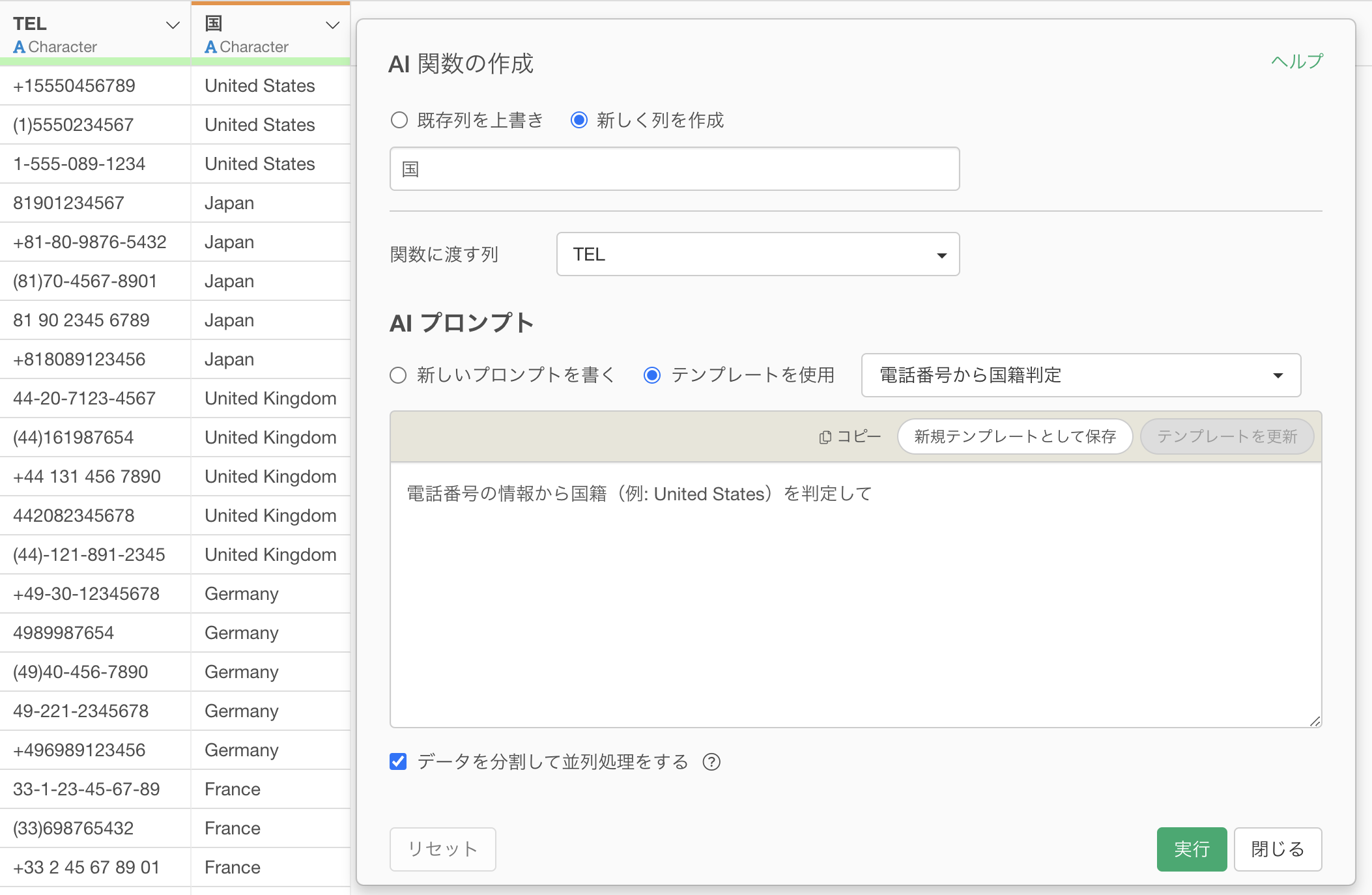Click the TEL column Character type icon
The width and height of the screenshot is (1372, 895).
(20, 47)
